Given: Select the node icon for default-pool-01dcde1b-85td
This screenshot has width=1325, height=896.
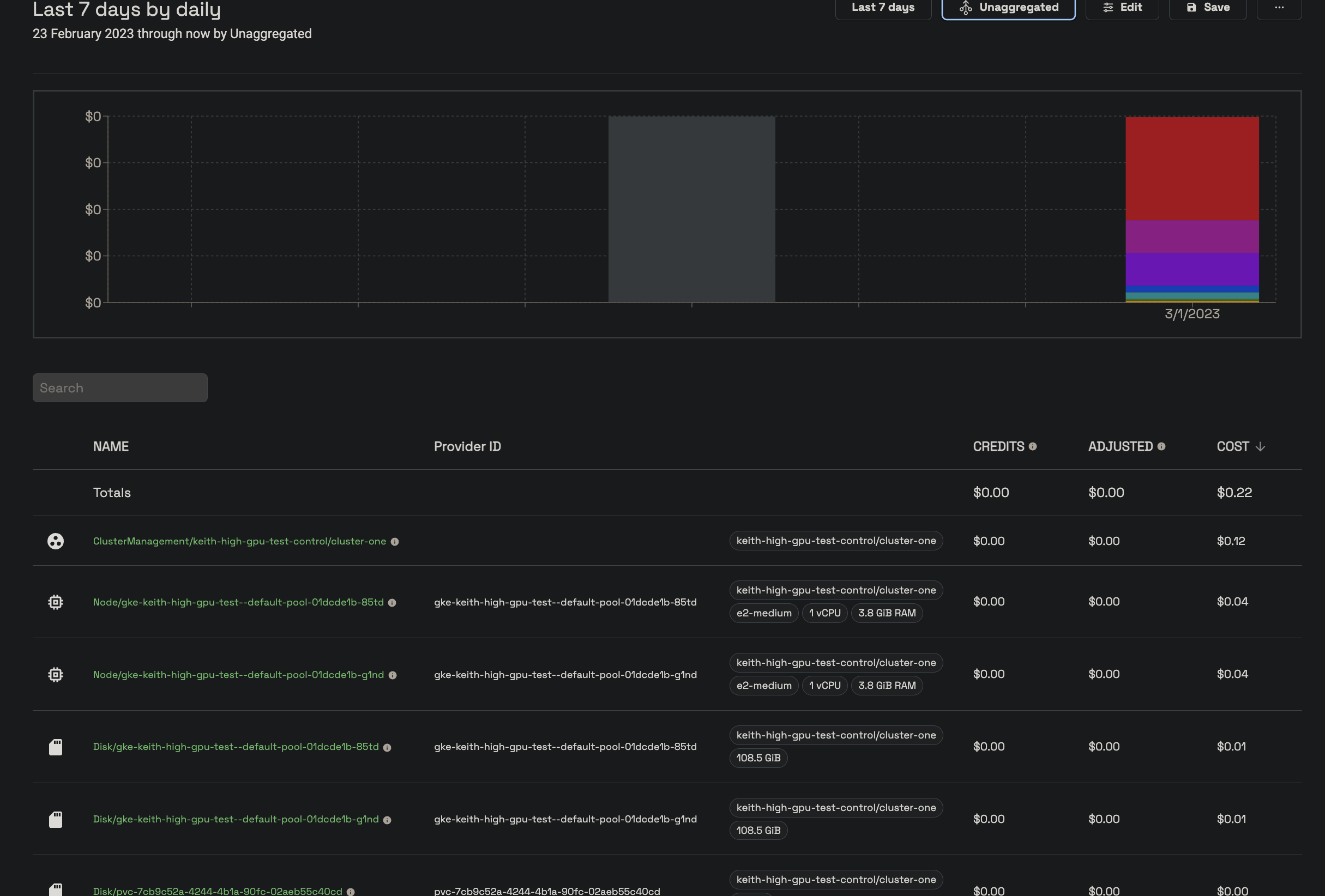Looking at the screenshot, I should point(55,602).
